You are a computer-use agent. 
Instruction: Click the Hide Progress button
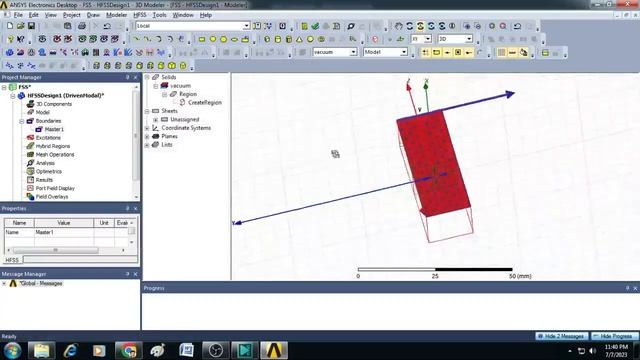coord(615,336)
